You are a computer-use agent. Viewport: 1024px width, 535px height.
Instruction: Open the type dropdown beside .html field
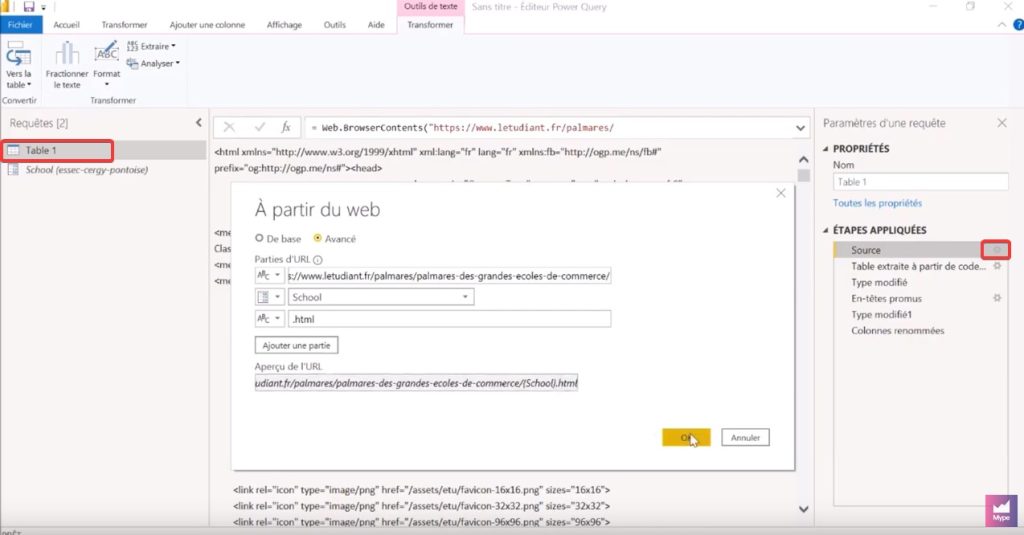pyautogui.click(x=269, y=319)
